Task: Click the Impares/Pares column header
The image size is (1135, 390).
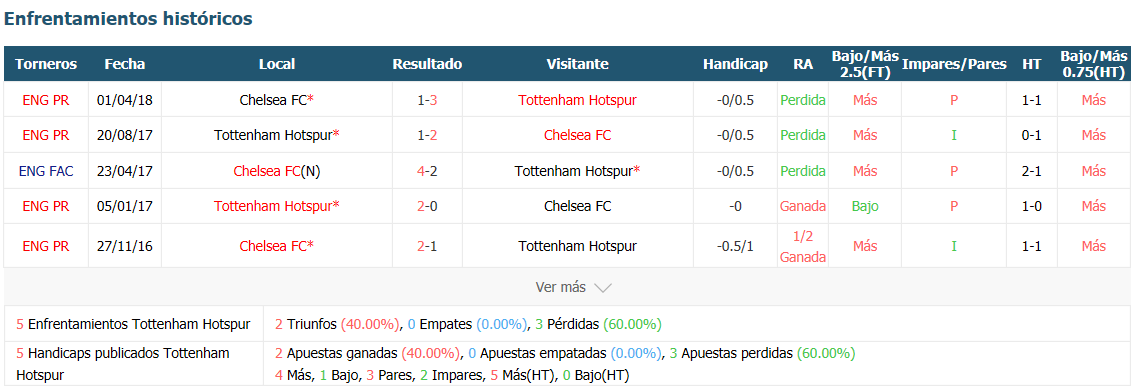Action: pos(954,64)
